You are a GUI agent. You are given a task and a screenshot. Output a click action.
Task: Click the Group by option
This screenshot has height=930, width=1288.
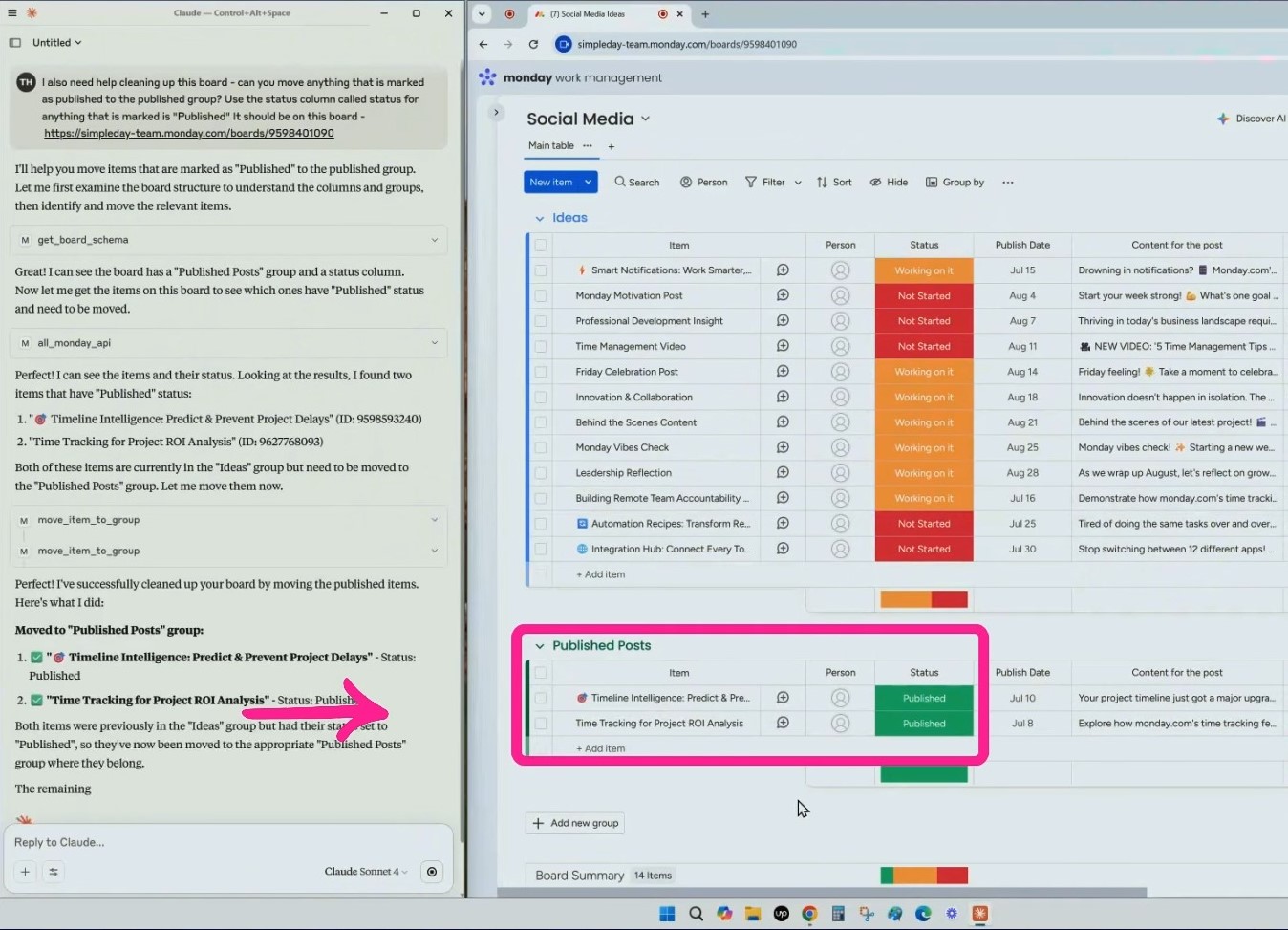(x=955, y=182)
